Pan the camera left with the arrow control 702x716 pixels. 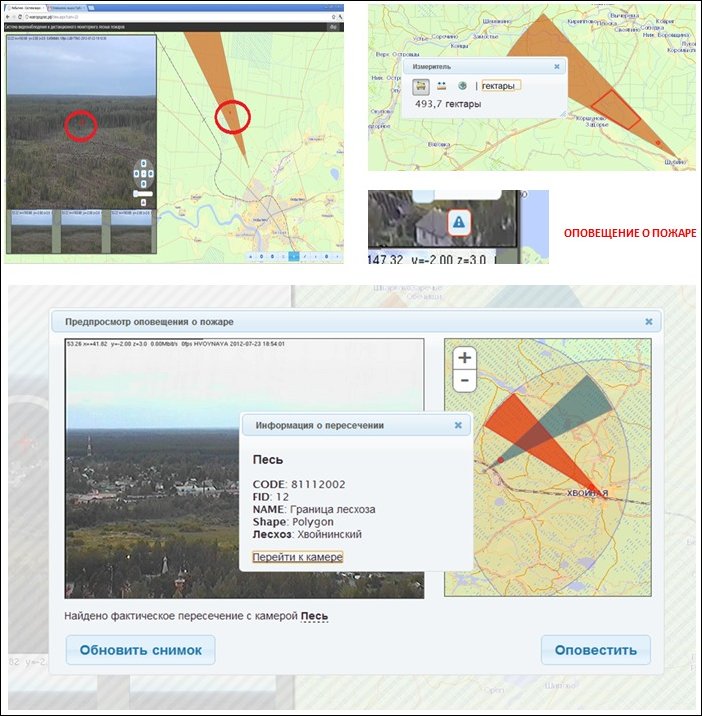click(135, 174)
